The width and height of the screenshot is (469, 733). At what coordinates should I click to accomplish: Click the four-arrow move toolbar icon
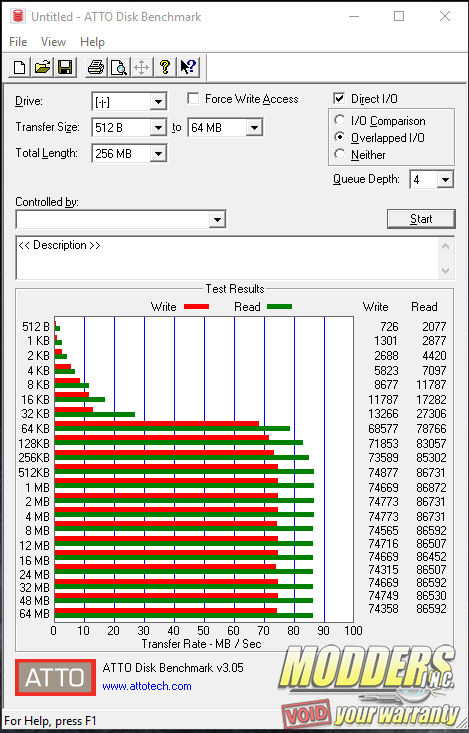click(x=141, y=67)
